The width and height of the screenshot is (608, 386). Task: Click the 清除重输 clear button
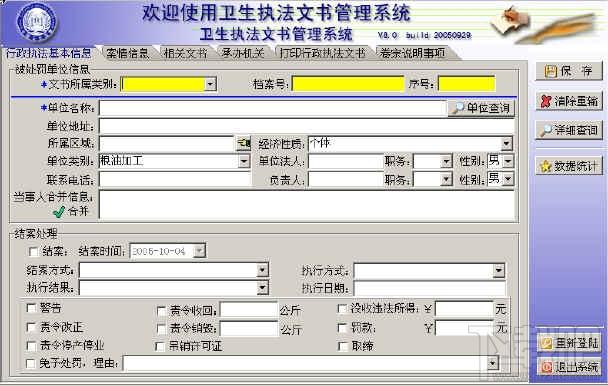[569, 101]
